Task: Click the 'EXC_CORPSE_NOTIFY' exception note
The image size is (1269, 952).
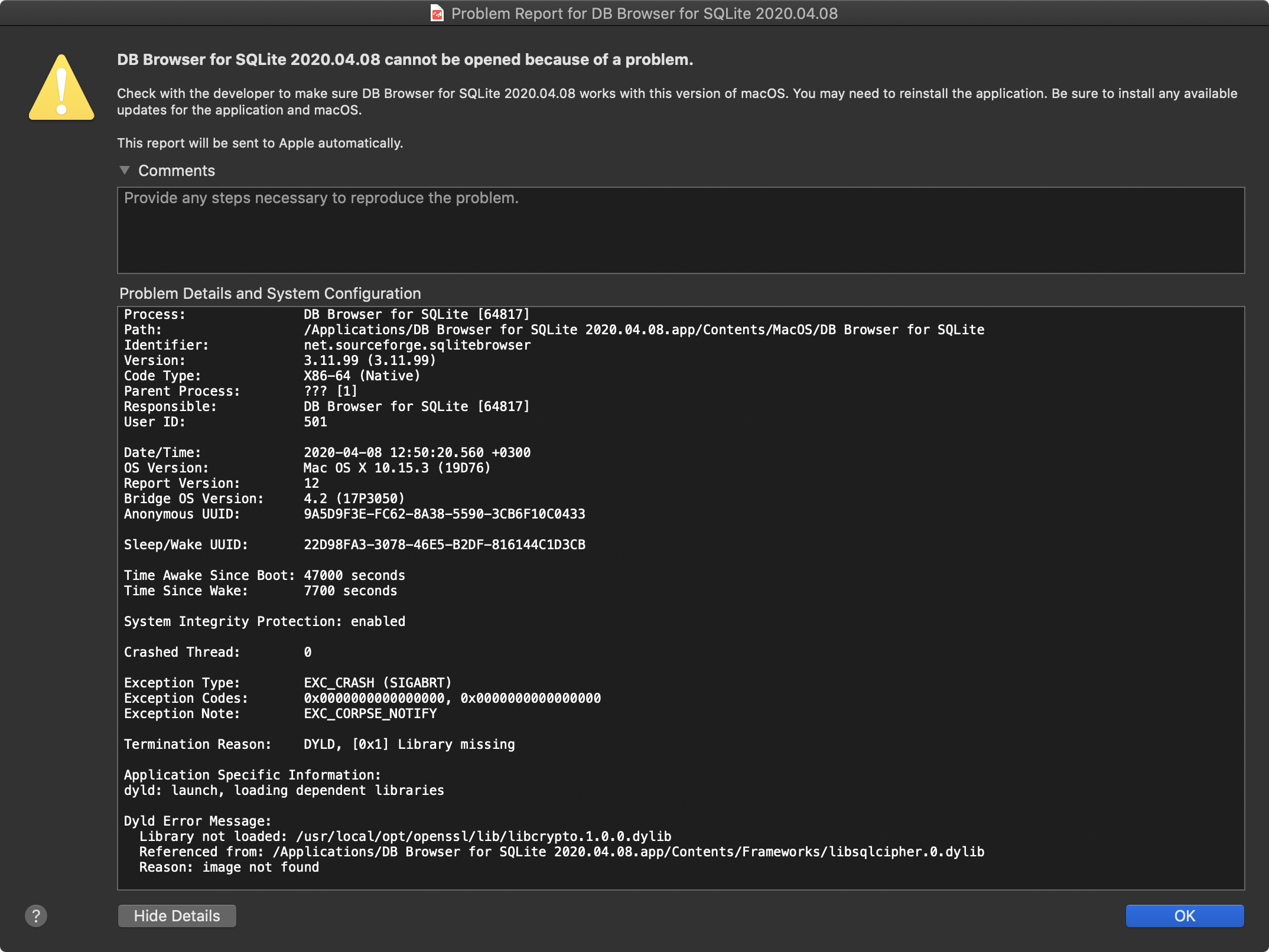Action: pos(370,713)
